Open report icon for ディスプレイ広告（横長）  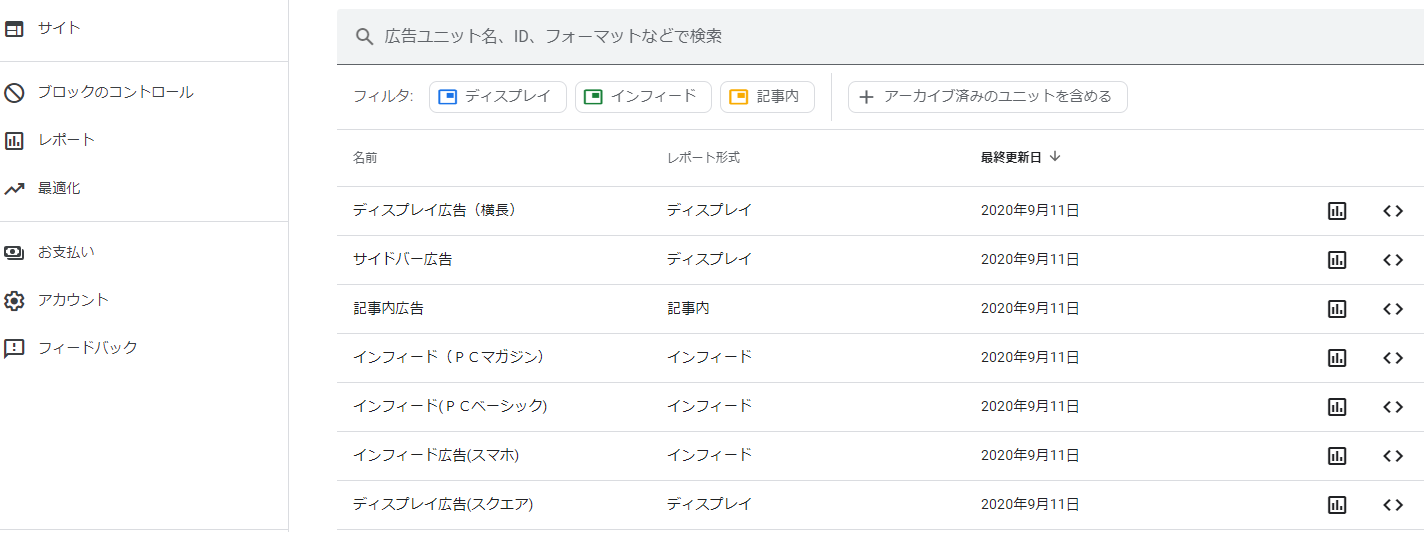[x=1337, y=211]
